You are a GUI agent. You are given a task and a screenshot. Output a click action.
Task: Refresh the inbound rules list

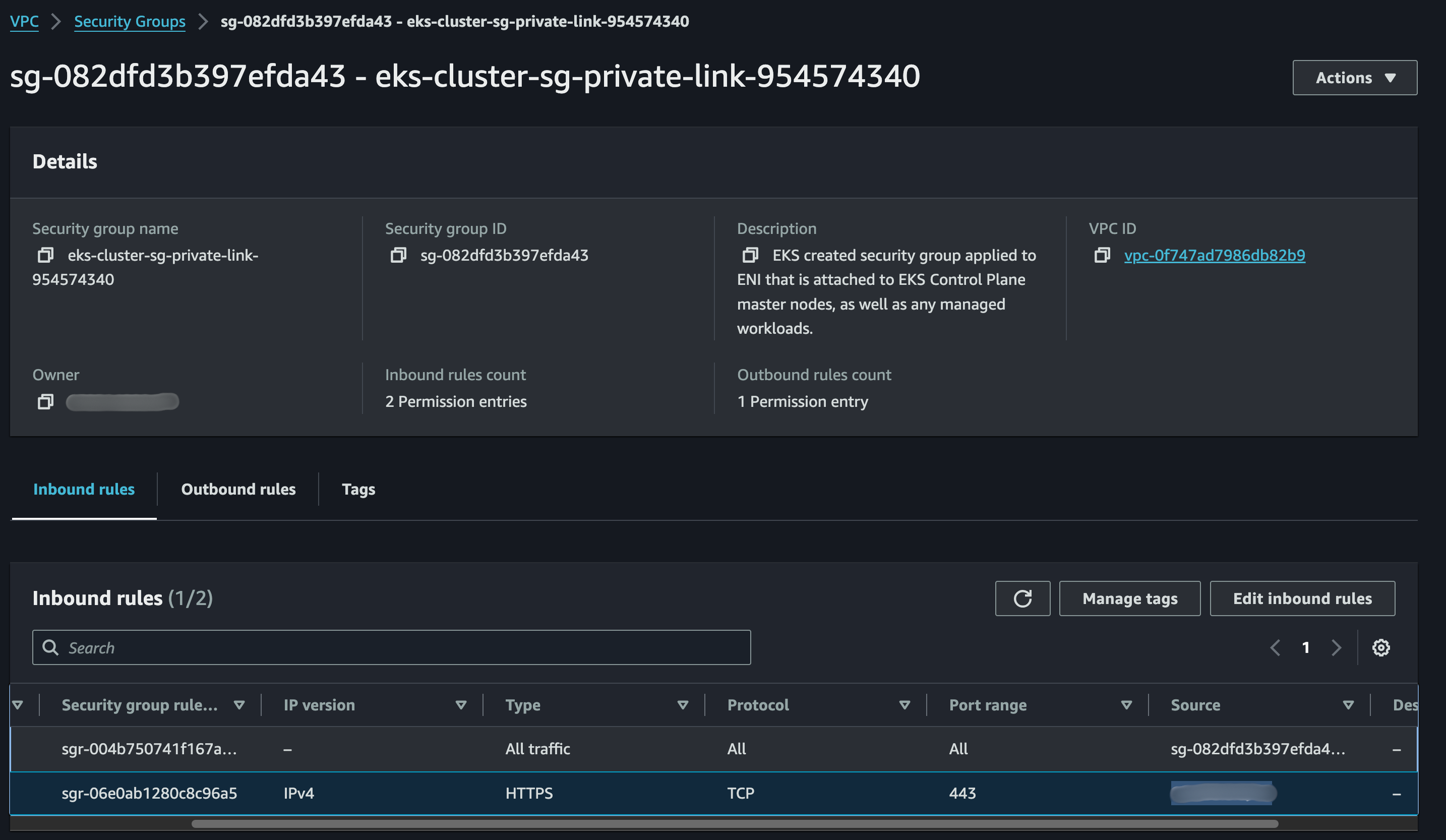point(1022,598)
